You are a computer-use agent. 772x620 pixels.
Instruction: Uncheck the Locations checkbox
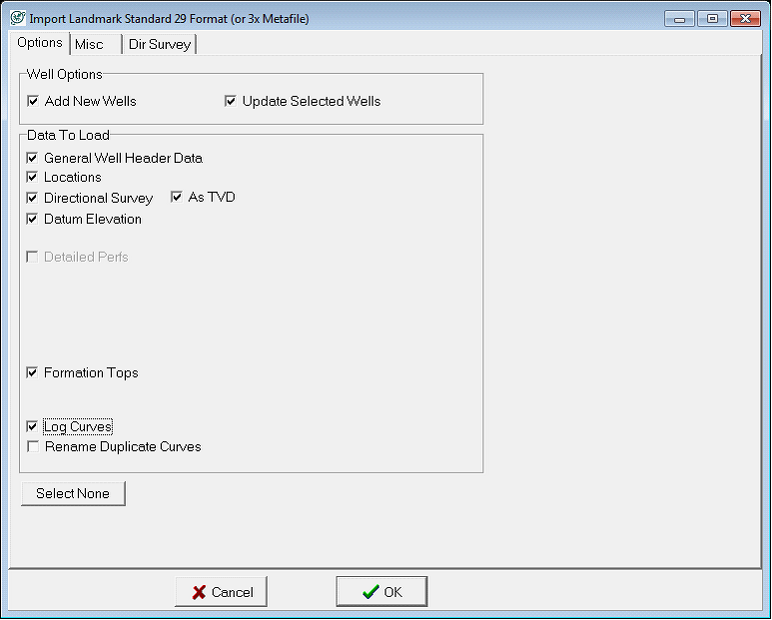33,177
